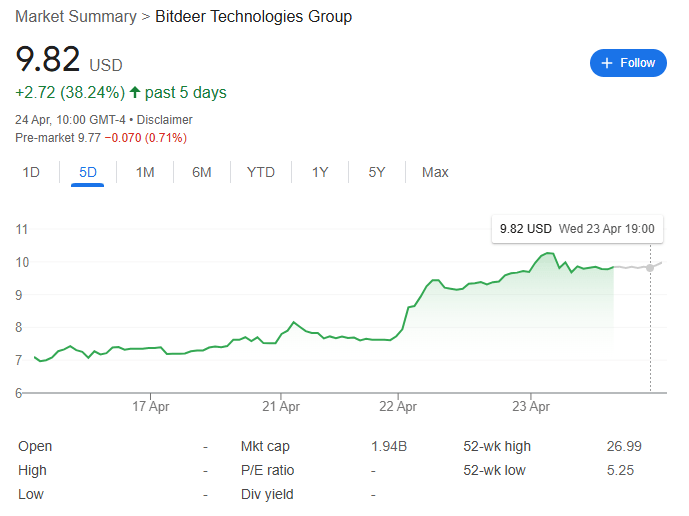Show the 1Y chart range
Viewport: 689px width, 516px height.
point(320,172)
